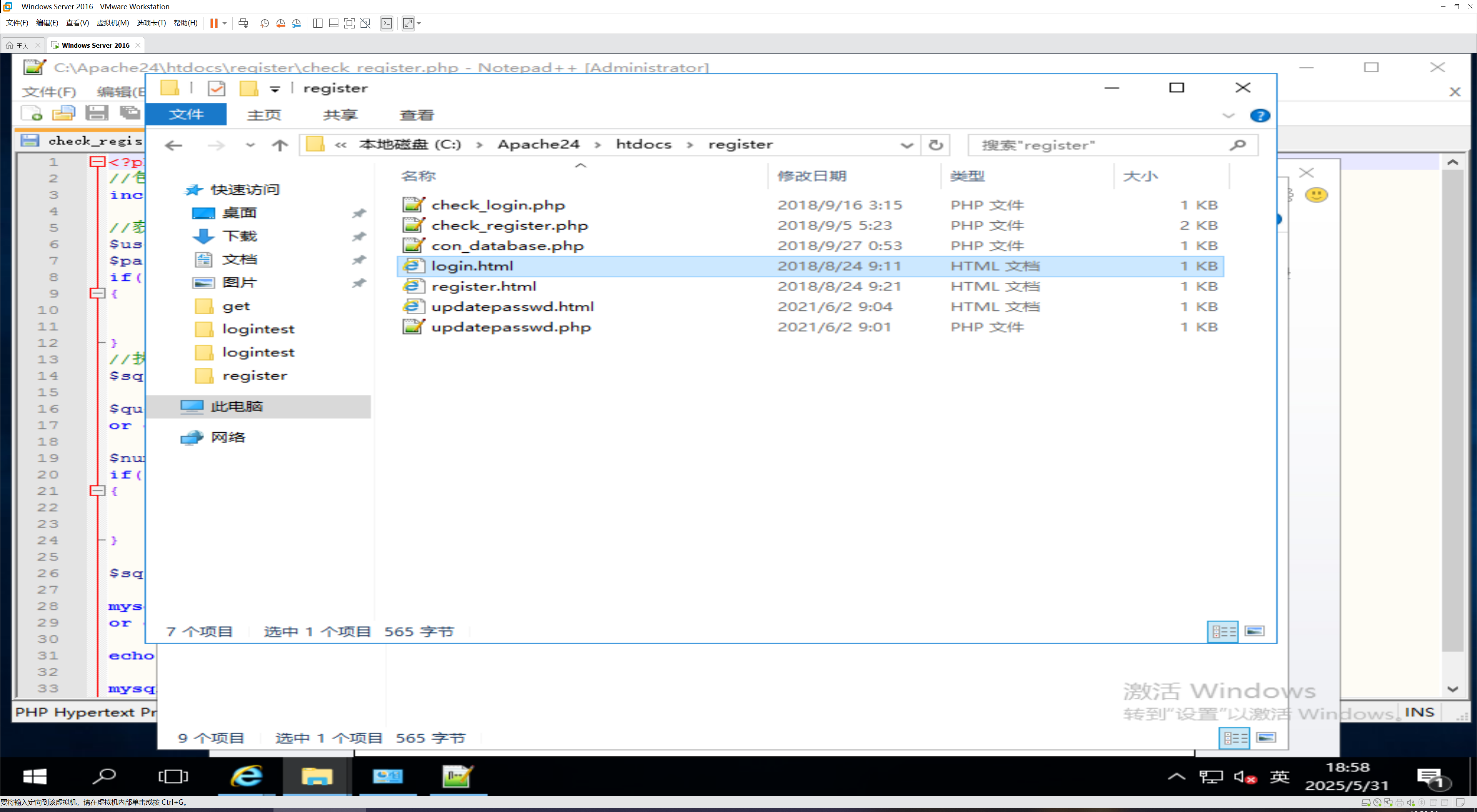This screenshot has height=812, width=1477.
Task: Switch to large icons view button
Action: click(1255, 631)
